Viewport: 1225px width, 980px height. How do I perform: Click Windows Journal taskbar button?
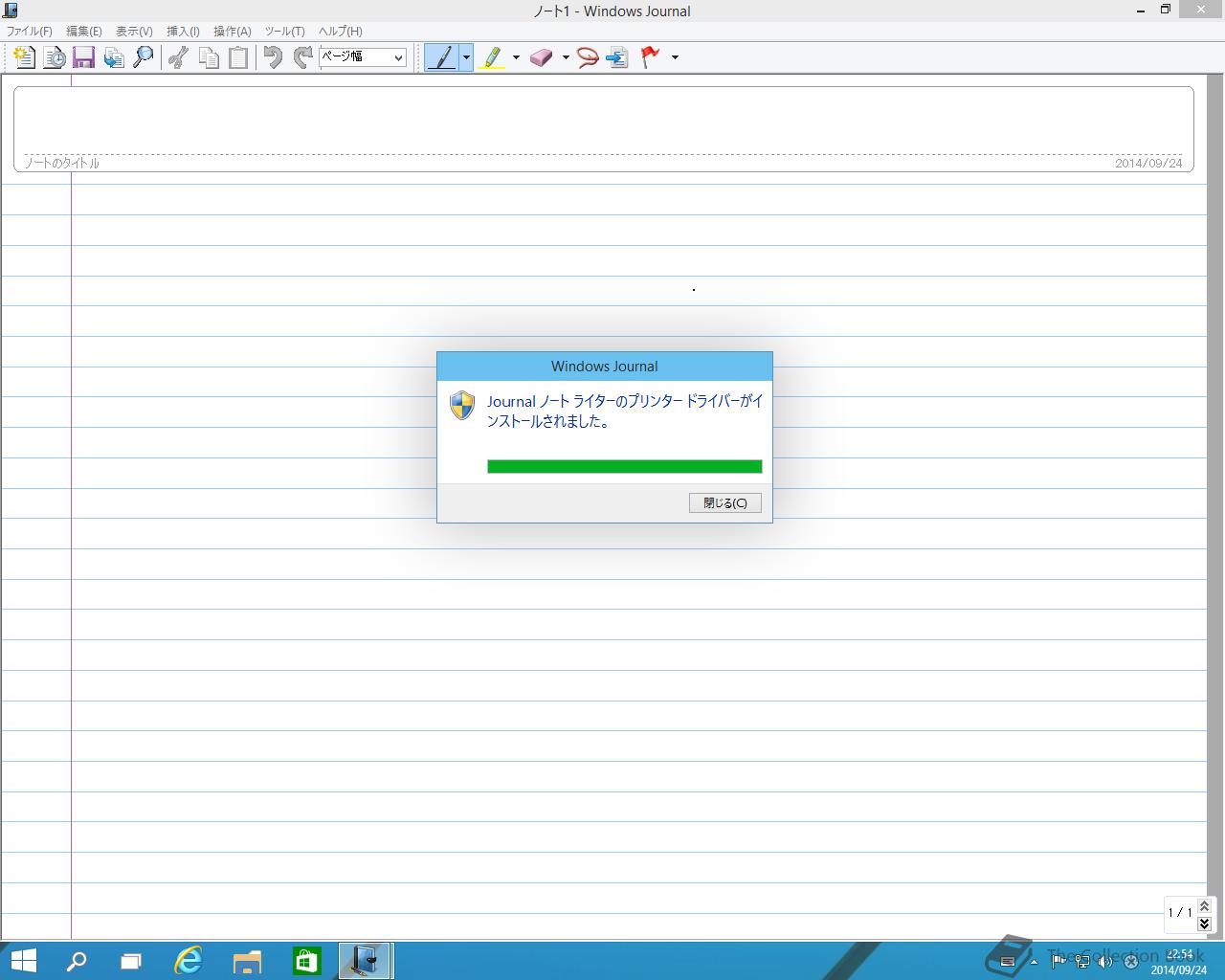coord(366,961)
